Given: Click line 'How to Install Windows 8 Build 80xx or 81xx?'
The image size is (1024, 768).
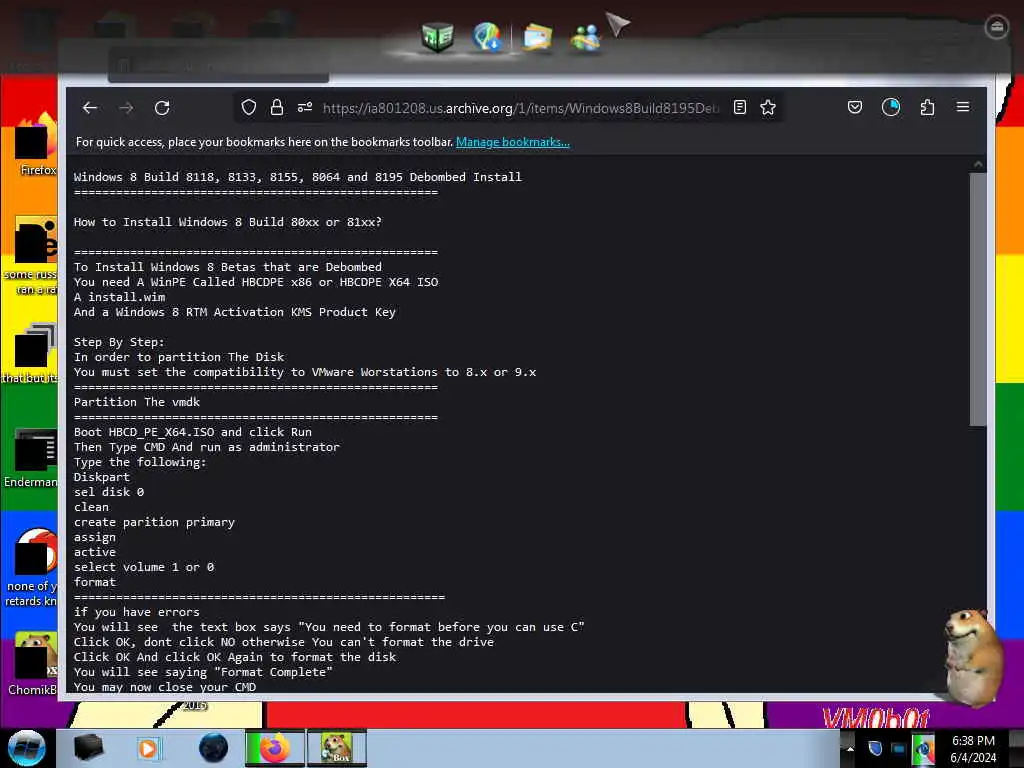Looking at the screenshot, I should 228,222.
